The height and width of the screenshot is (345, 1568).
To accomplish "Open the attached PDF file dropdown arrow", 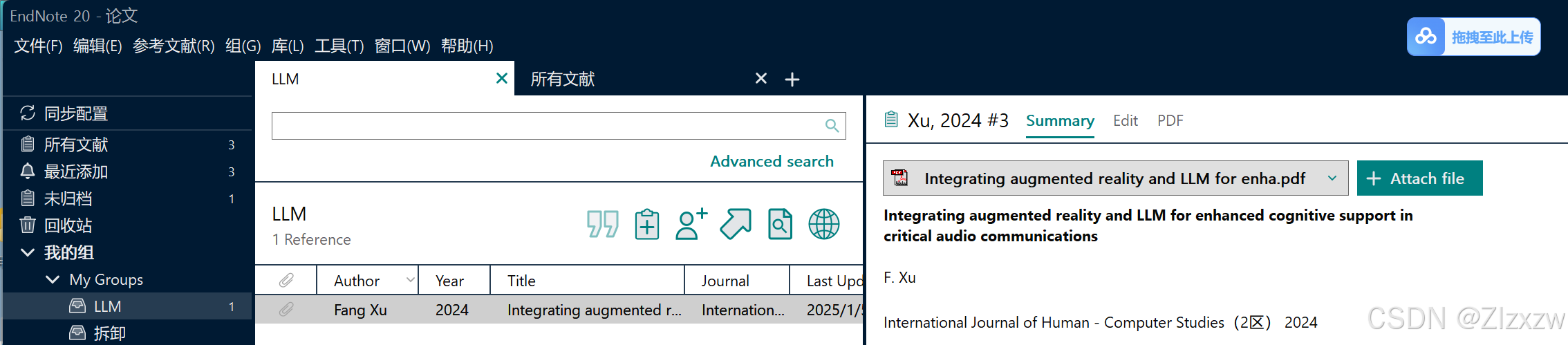I will [1332, 178].
